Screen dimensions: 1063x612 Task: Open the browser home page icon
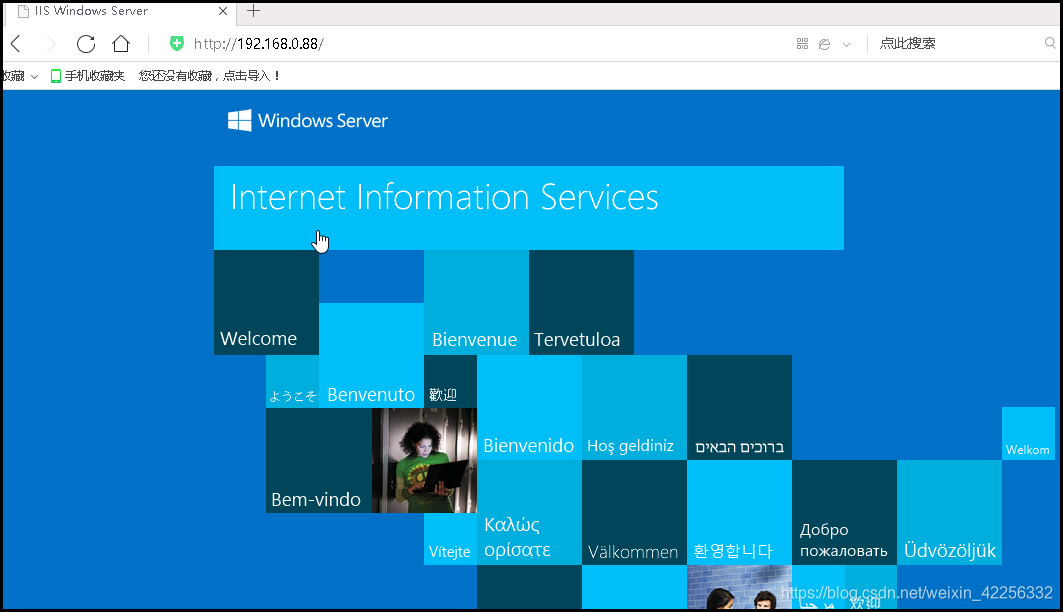click(x=121, y=44)
